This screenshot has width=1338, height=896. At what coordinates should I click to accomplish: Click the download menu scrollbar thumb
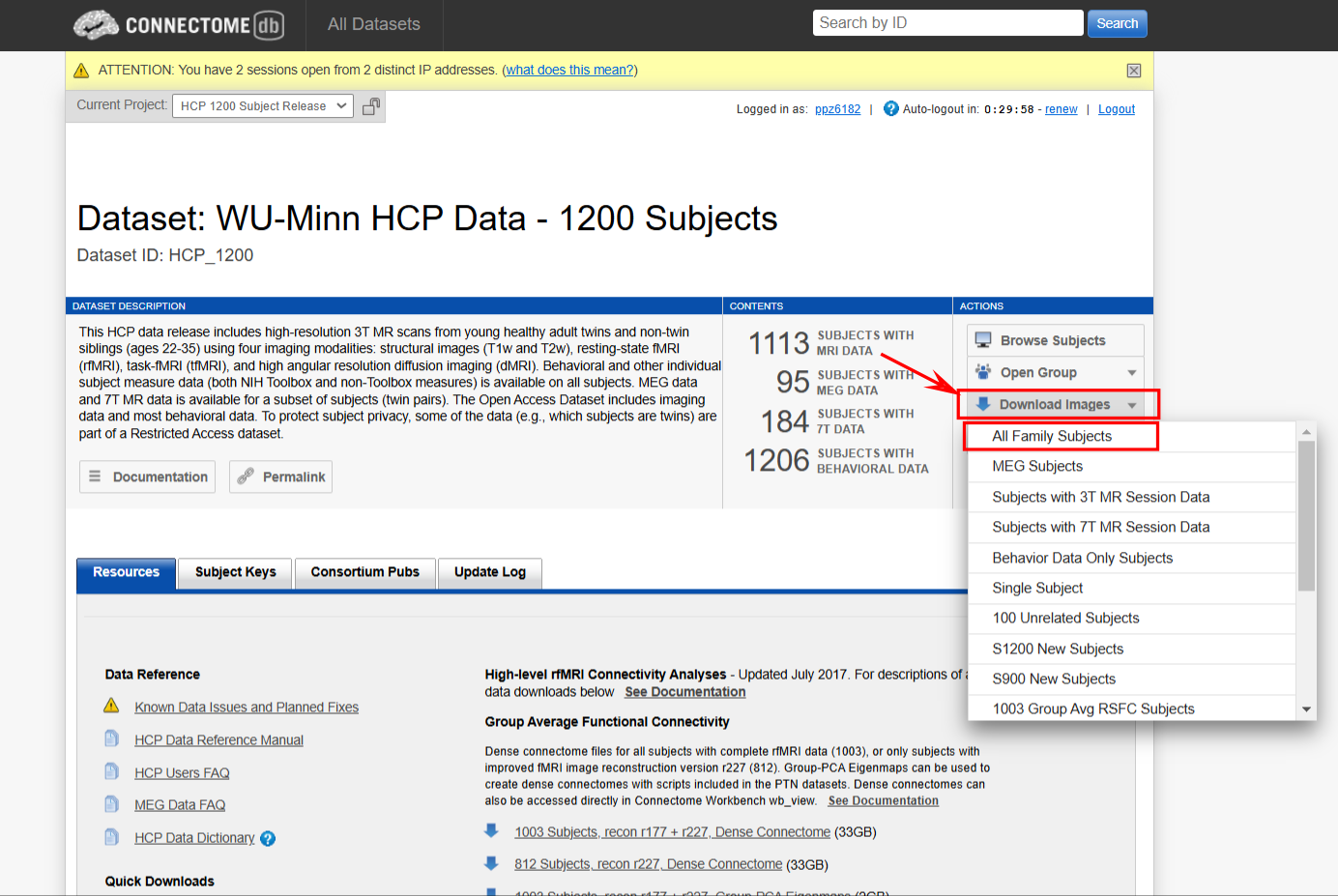[1306, 516]
